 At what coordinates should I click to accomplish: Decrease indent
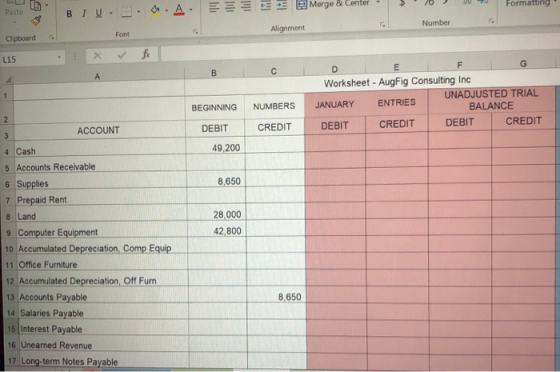pyautogui.click(x=265, y=5)
